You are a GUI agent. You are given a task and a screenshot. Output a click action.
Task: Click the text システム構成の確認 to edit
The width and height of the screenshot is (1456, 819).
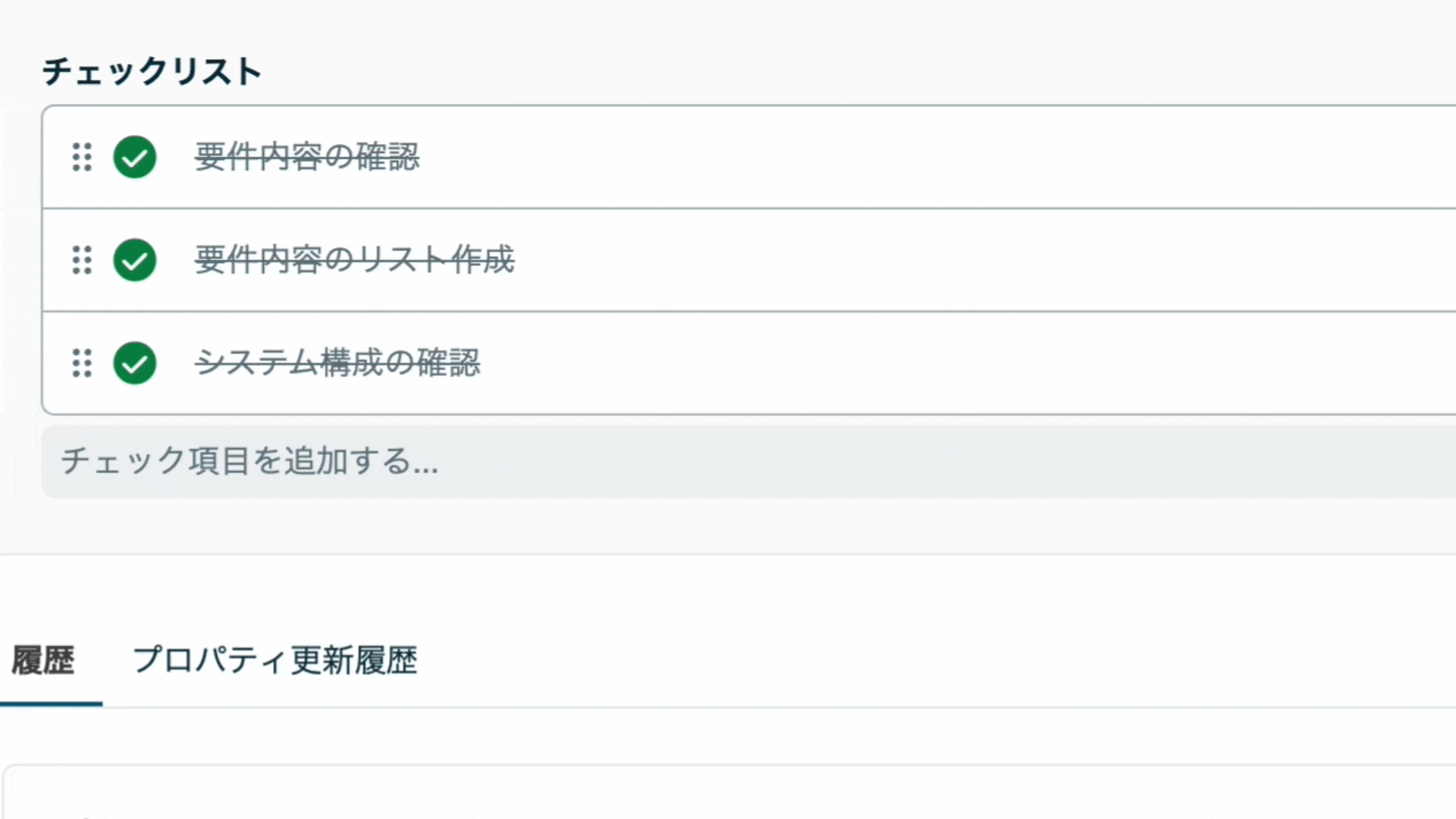(x=337, y=363)
